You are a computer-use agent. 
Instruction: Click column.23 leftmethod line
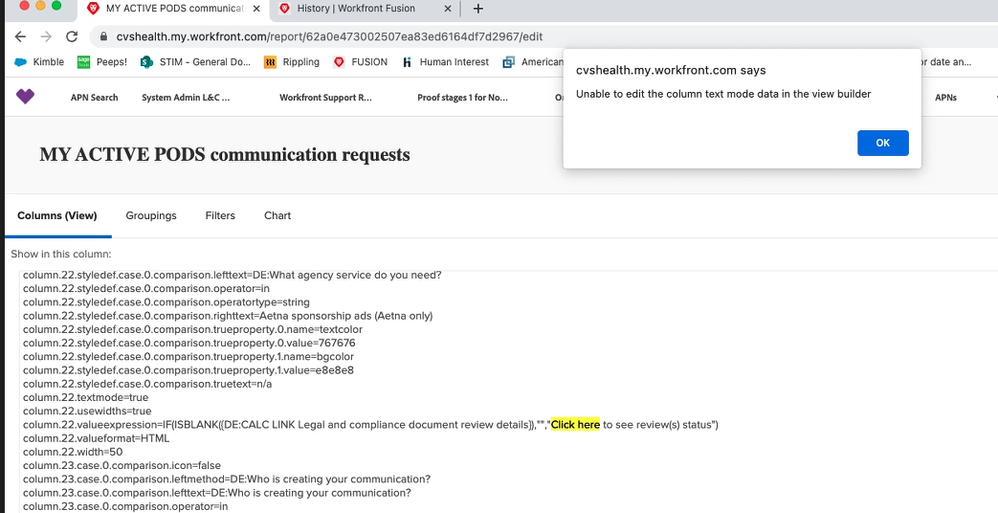coord(227,479)
